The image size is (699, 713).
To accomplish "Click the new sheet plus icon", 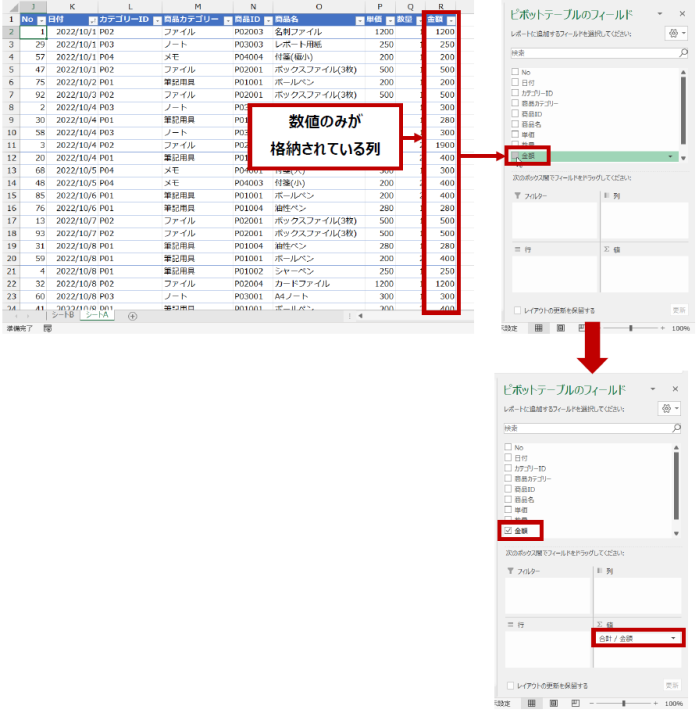I will click(x=132, y=316).
